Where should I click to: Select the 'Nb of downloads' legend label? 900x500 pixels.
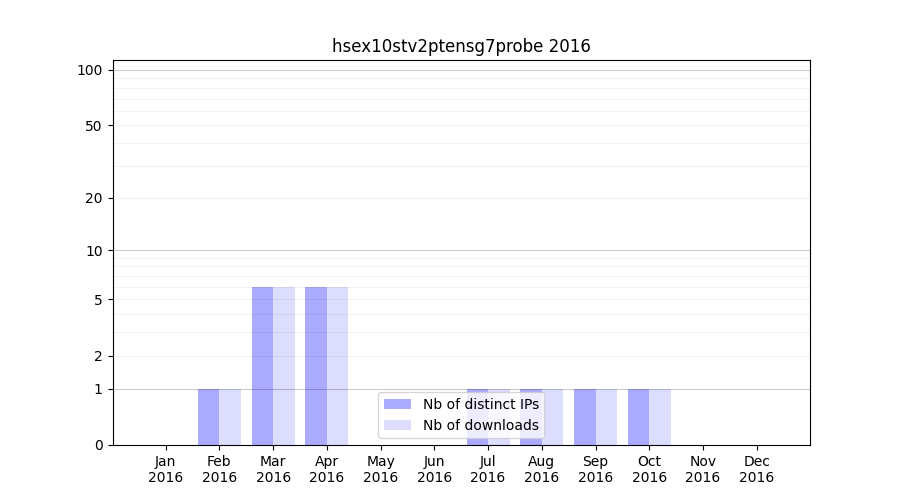tap(481, 425)
